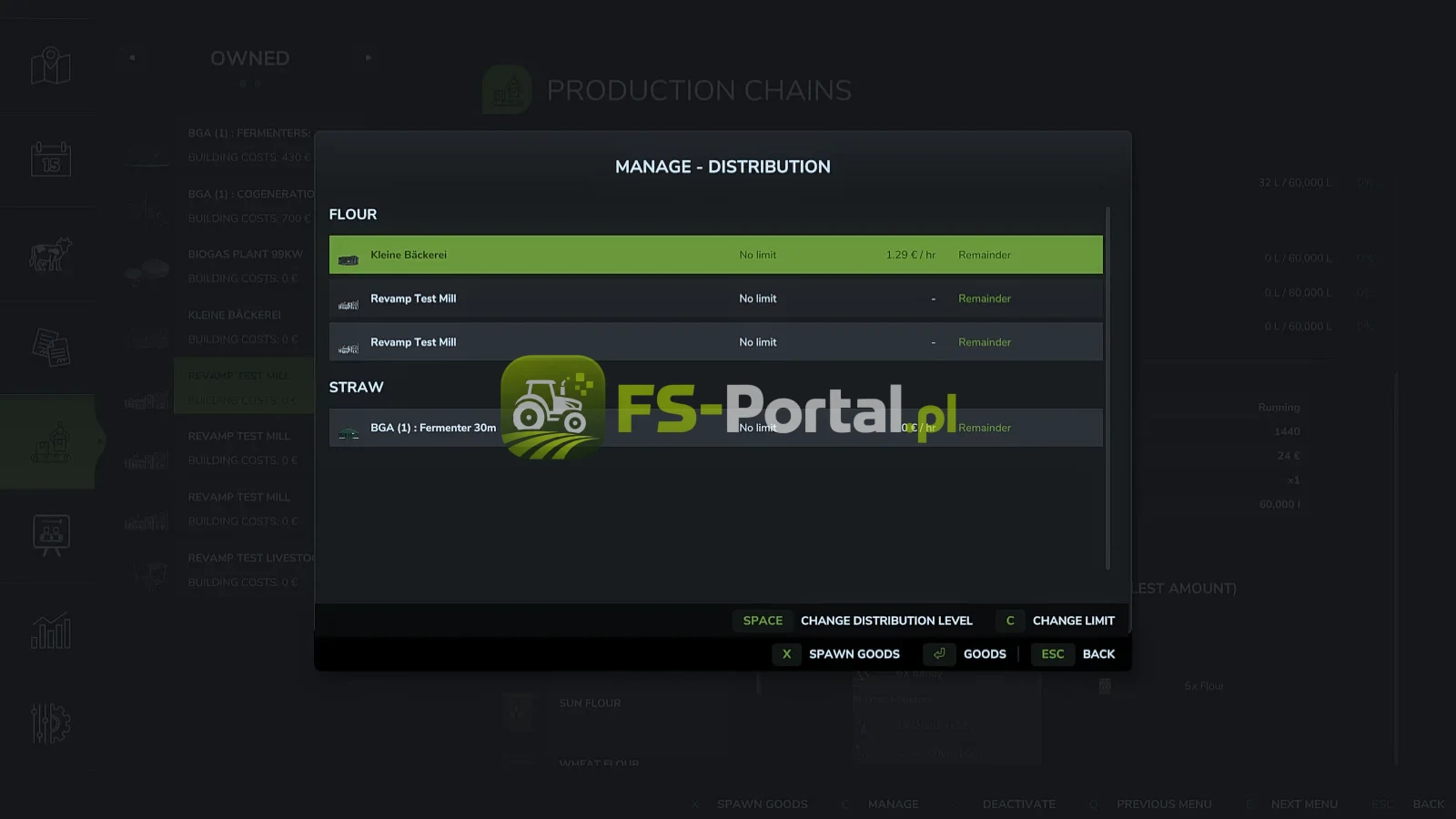Select the production chains sidebar icon
The height and width of the screenshot is (819, 1456).
(x=51, y=442)
